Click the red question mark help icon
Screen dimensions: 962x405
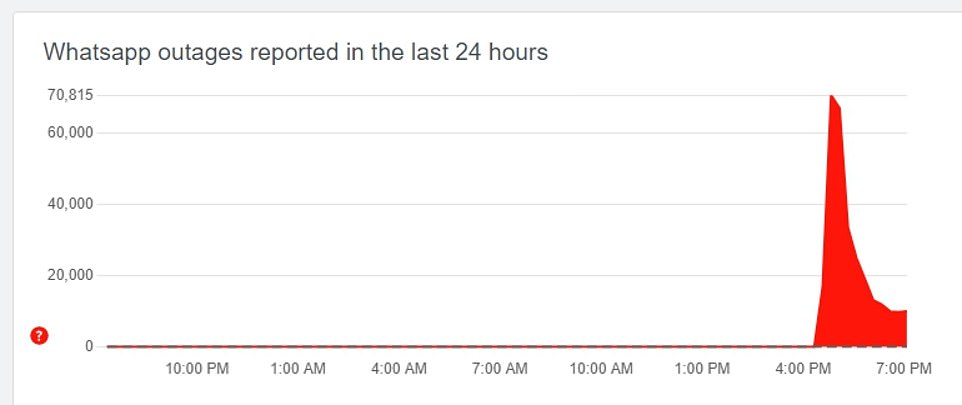40,335
